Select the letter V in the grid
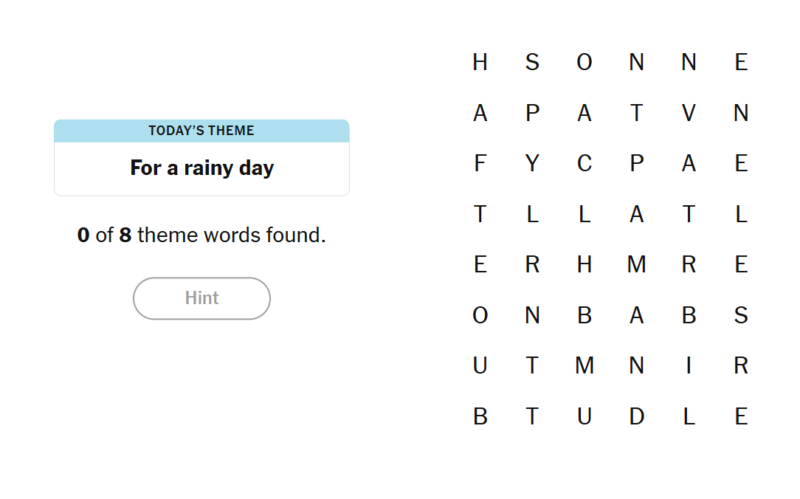The height and width of the screenshot is (499, 800). point(688,113)
